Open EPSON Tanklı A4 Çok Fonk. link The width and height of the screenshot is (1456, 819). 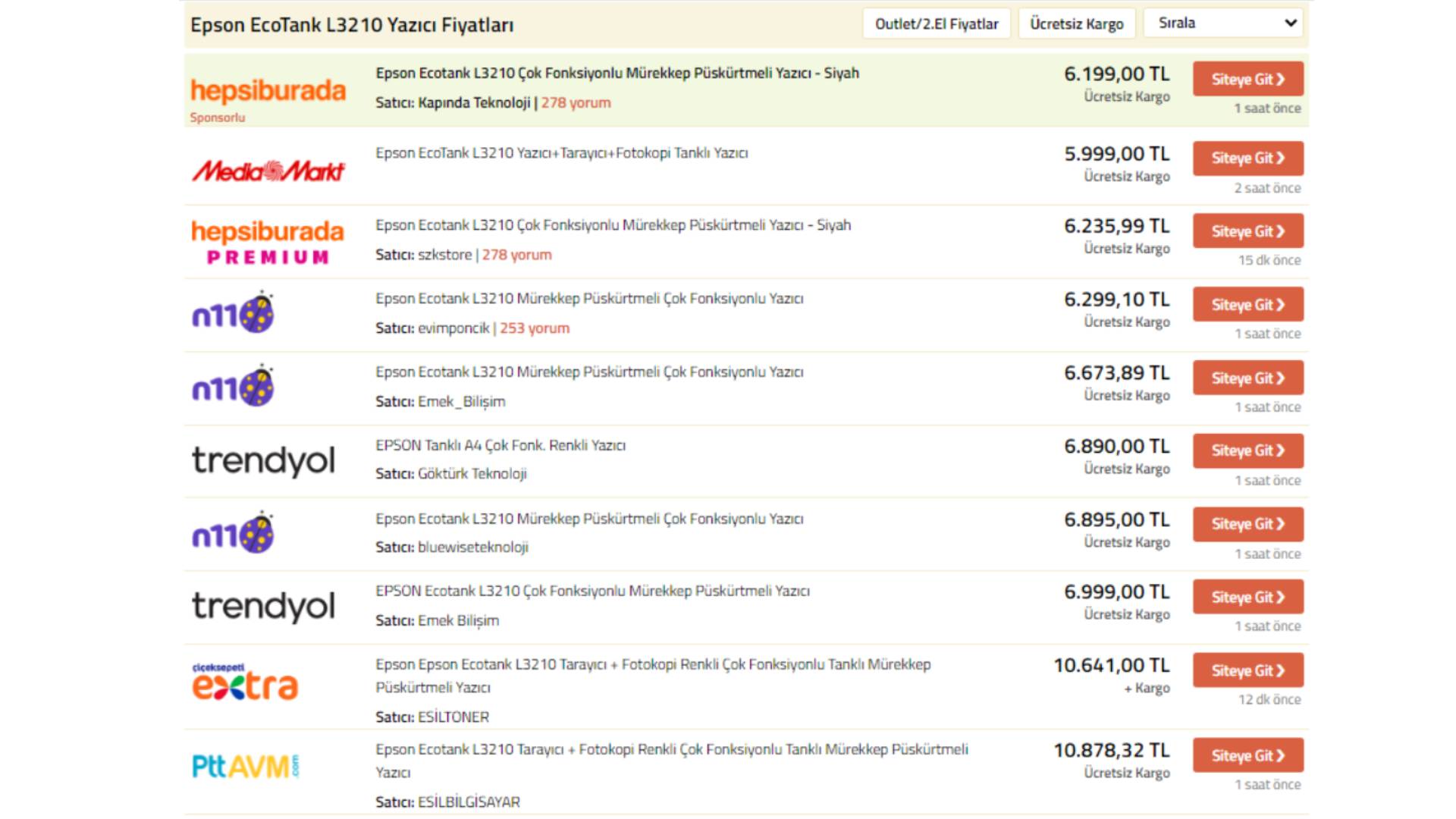(x=500, y=445)
